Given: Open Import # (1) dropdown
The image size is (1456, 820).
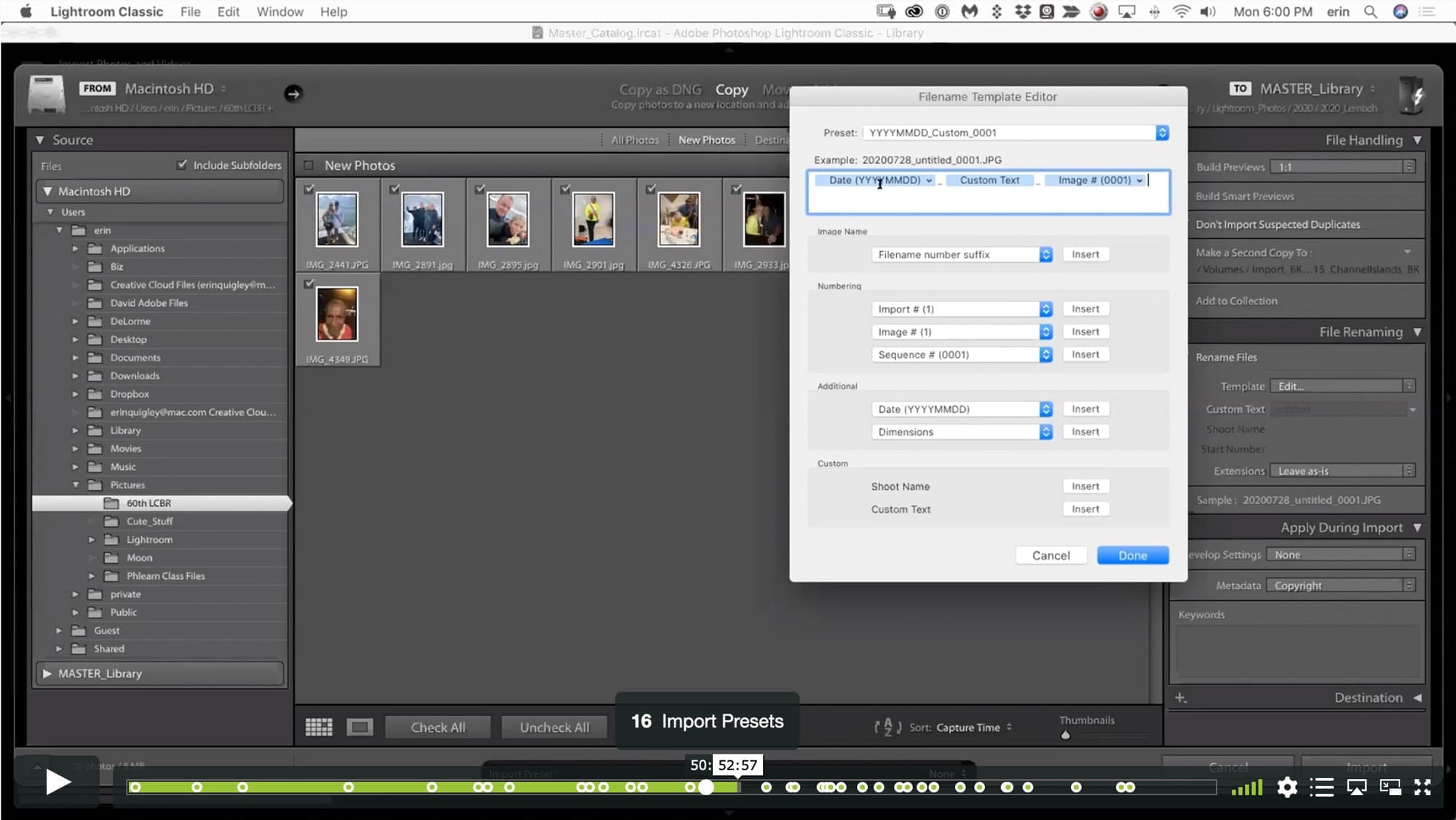Looking at the screenshot, I should (962, 309).
